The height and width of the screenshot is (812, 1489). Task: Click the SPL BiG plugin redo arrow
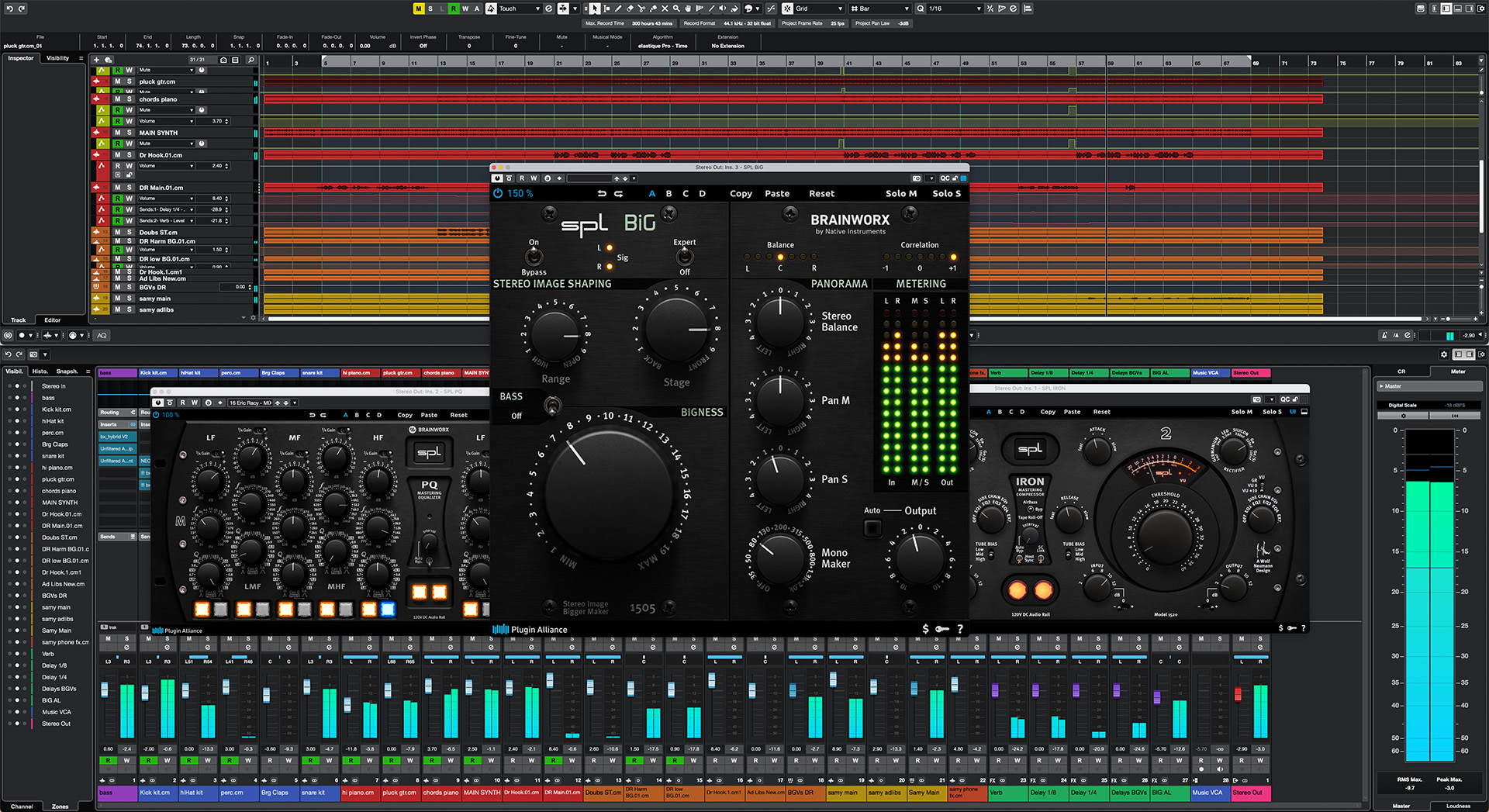618,194
